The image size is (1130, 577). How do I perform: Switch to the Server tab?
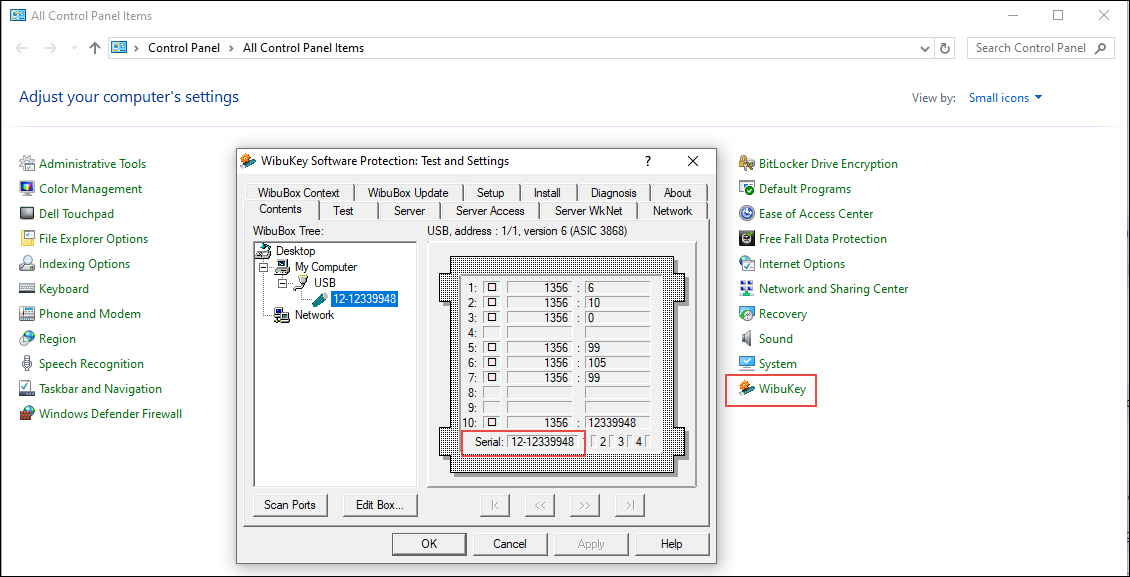(x=409, y=211)
